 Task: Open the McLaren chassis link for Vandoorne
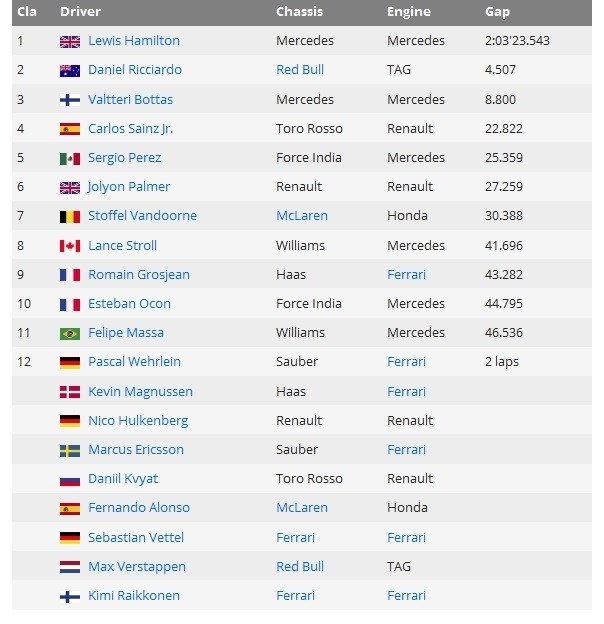(303, 216)
